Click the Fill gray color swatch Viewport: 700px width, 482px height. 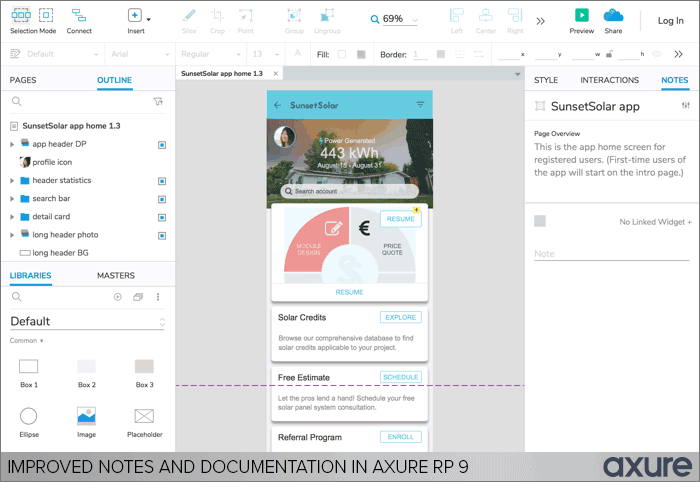tap(361, 54)
